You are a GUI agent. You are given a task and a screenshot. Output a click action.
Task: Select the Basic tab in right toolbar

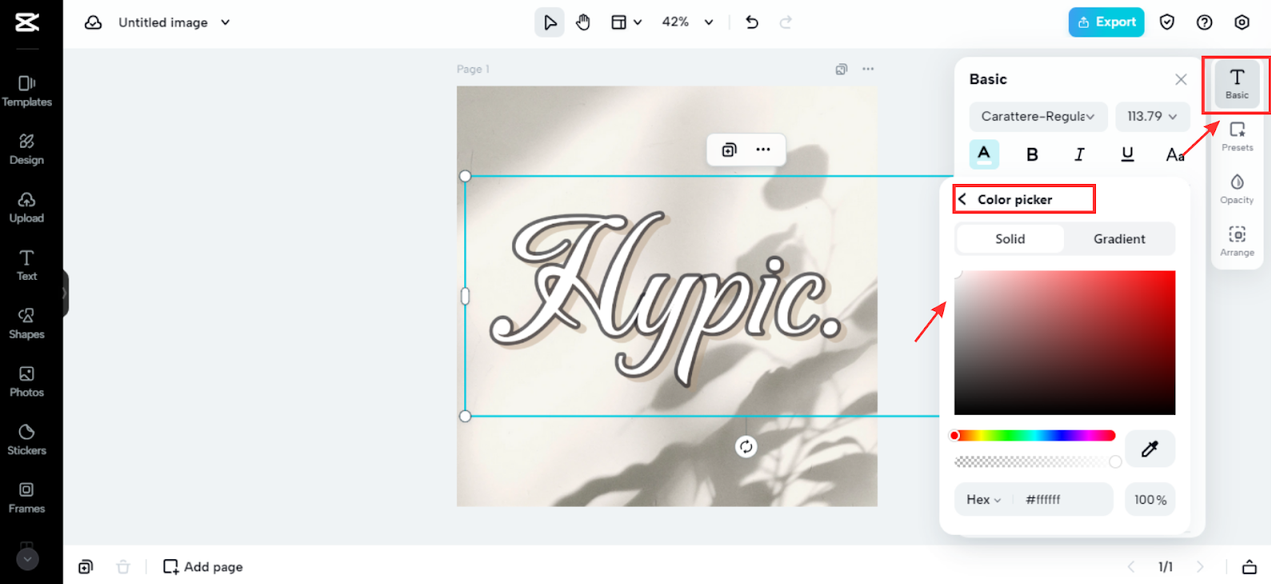(1237, 84)
